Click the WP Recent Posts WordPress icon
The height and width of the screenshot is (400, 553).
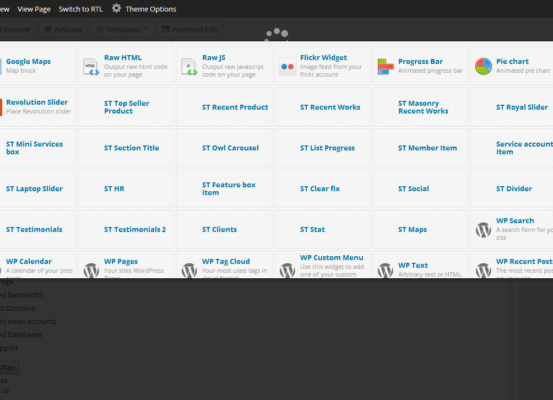click(x=483, y=270)
